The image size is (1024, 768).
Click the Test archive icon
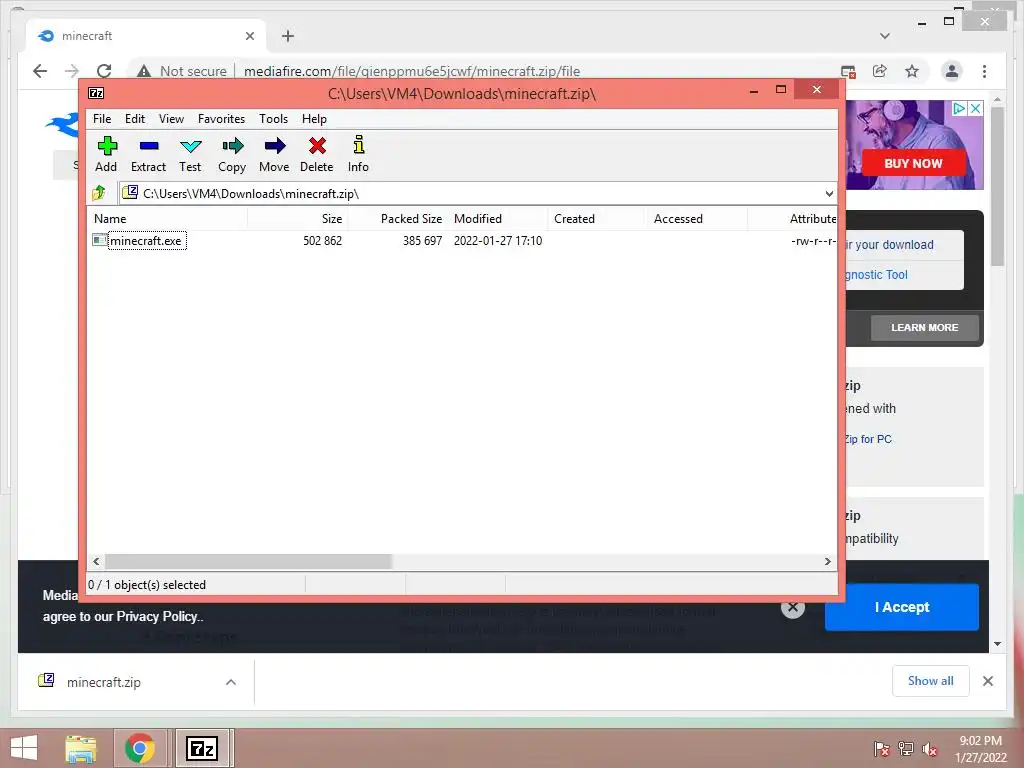pyautogui.click(x=190, y=146)
